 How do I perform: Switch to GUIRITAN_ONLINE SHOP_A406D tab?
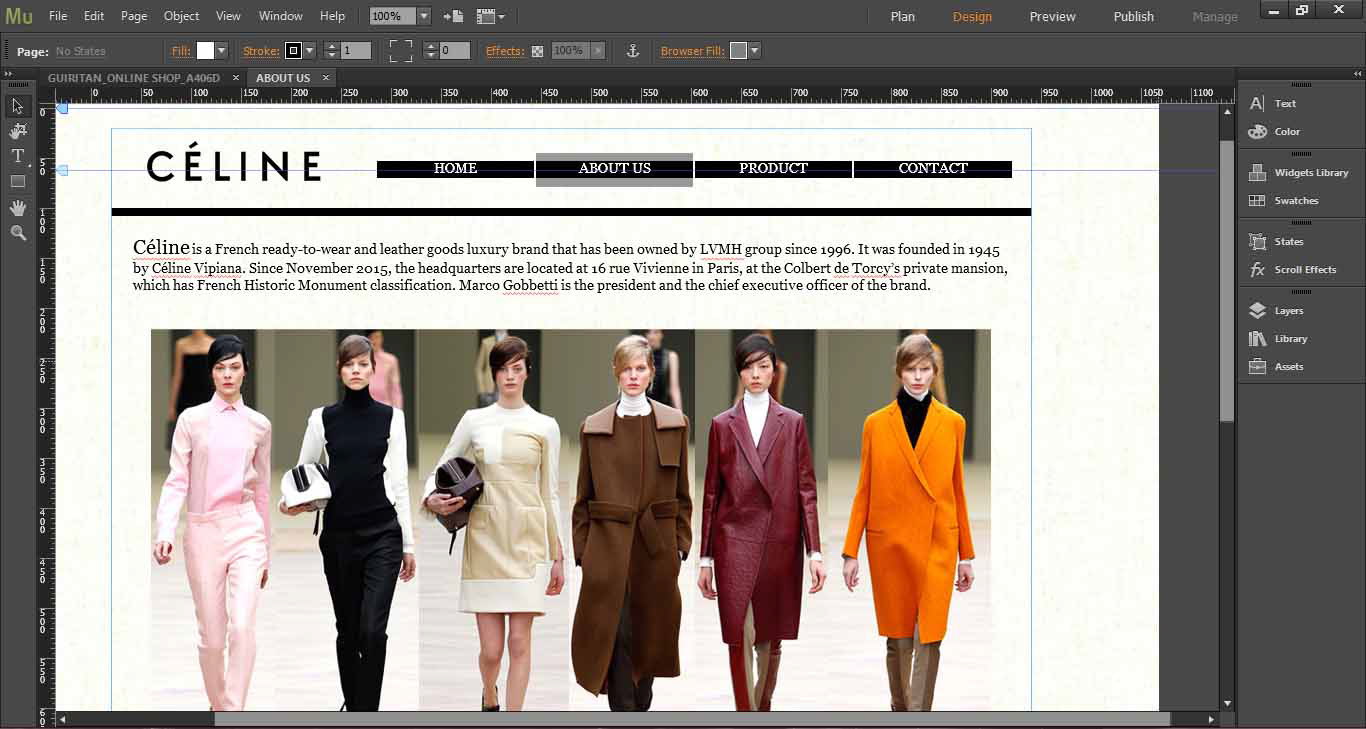134,78
